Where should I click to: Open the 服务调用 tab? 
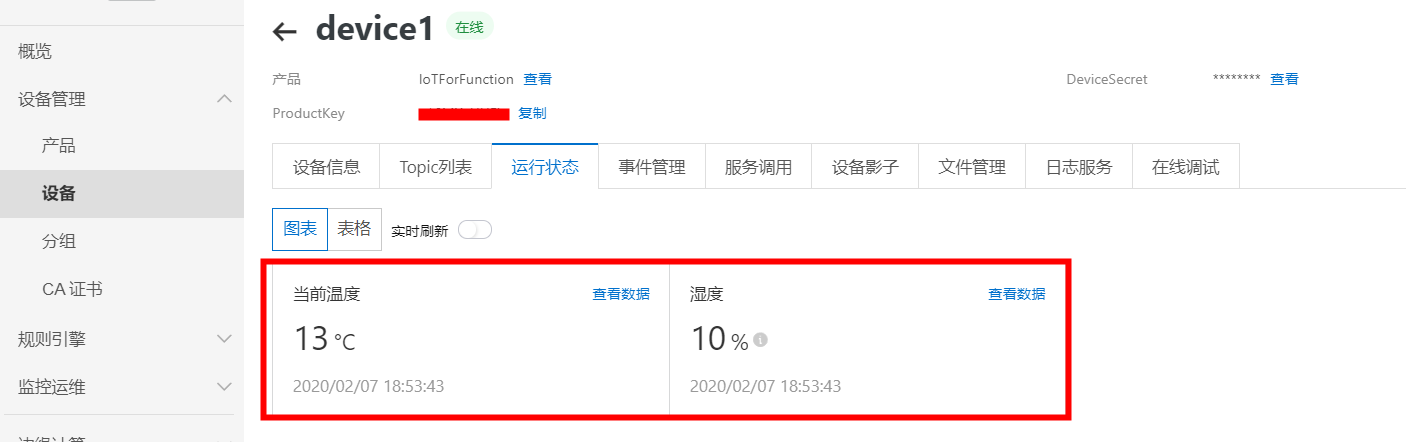pyautogui.click(x=758, y=167)
